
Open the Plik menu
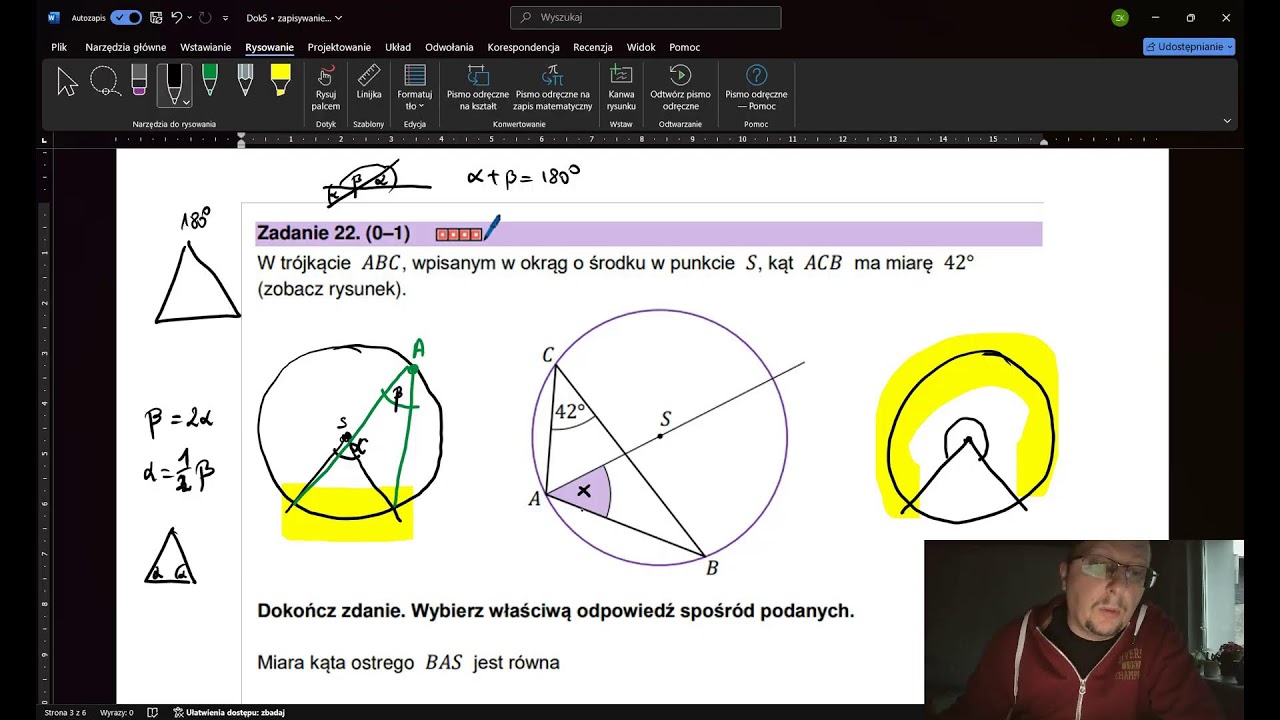coord(59,47)
